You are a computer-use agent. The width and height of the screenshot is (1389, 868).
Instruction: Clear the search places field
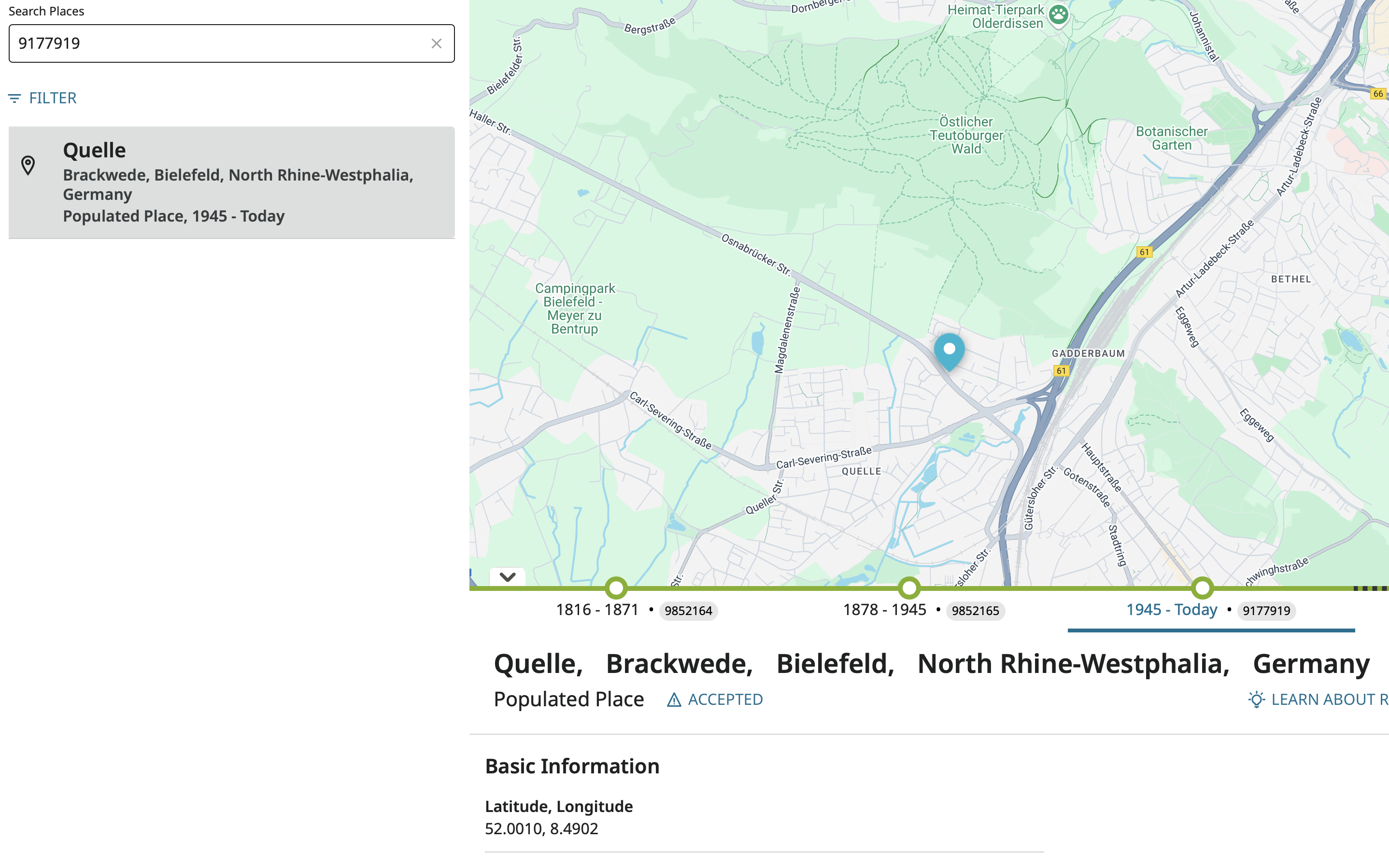click(436, 43)
